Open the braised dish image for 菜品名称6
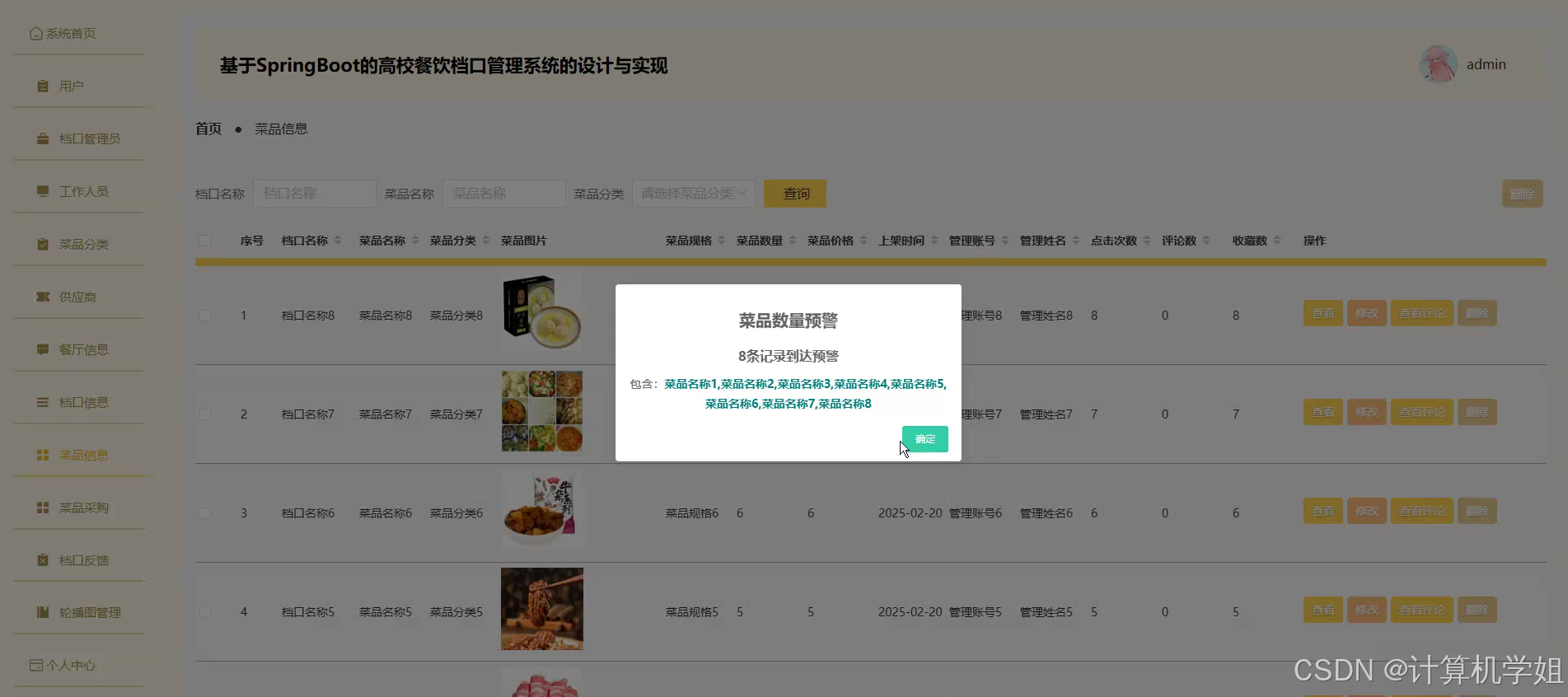 541,510
